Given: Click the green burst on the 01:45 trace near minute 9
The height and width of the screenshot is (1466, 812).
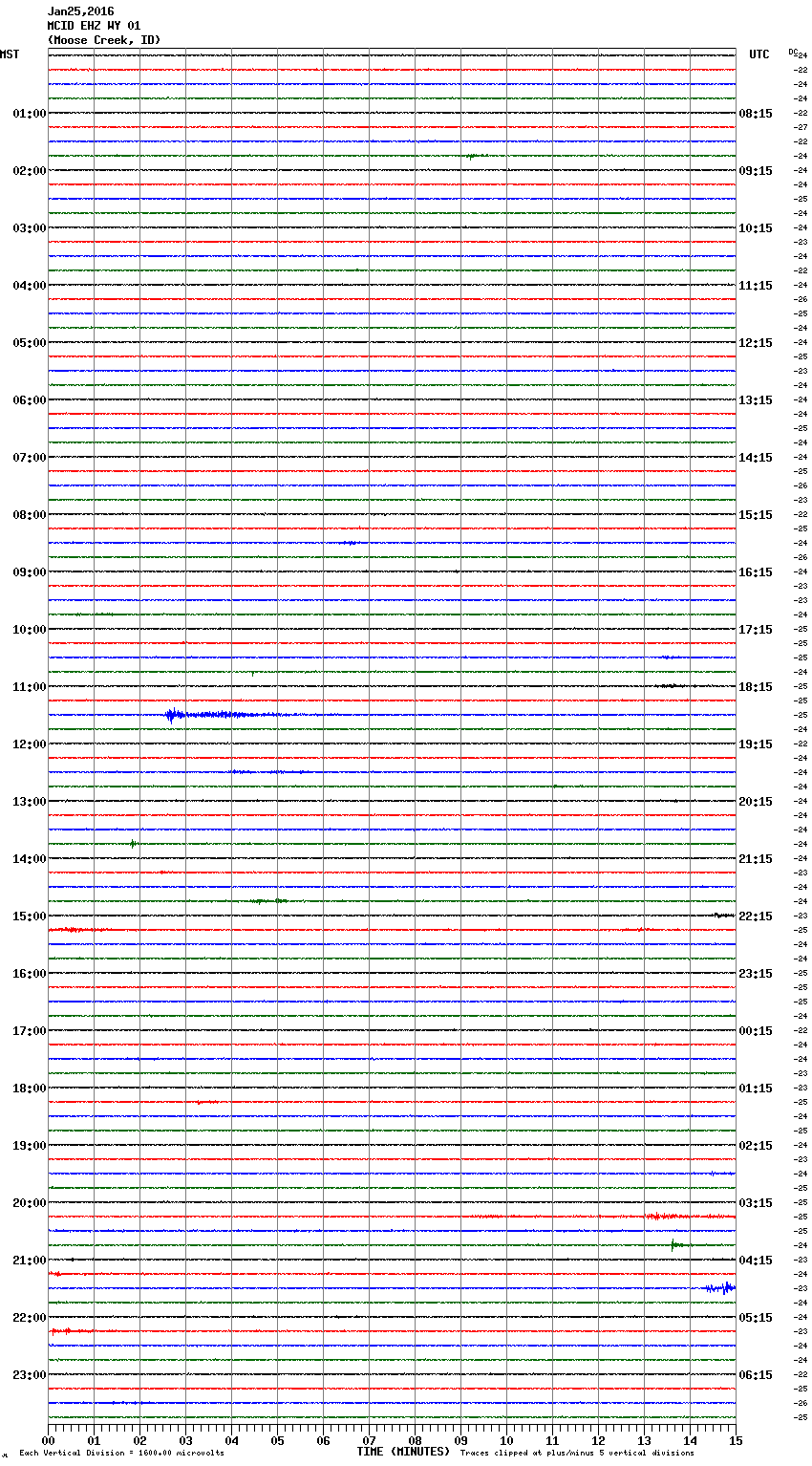Looking at the screenshot, I should click(x=472, y=156).
